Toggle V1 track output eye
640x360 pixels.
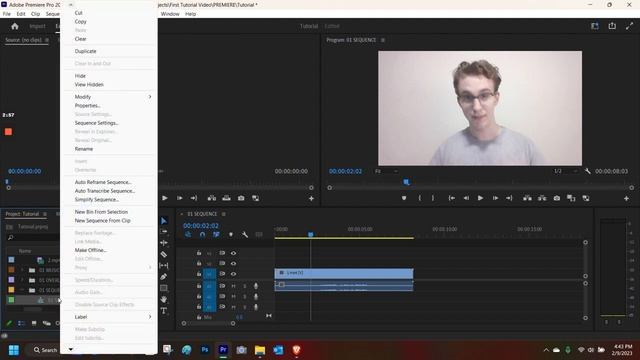click(233, 274)
